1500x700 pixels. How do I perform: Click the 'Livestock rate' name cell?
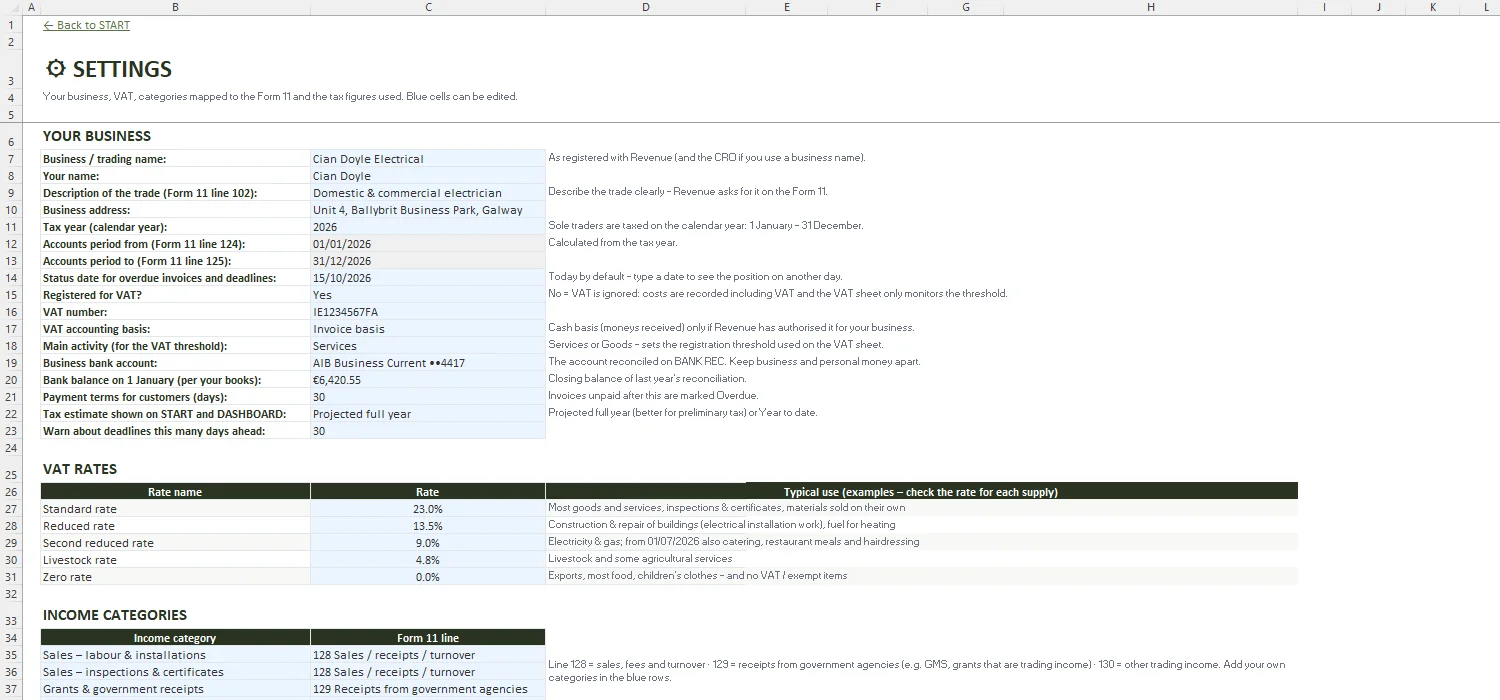click(175, 560)
